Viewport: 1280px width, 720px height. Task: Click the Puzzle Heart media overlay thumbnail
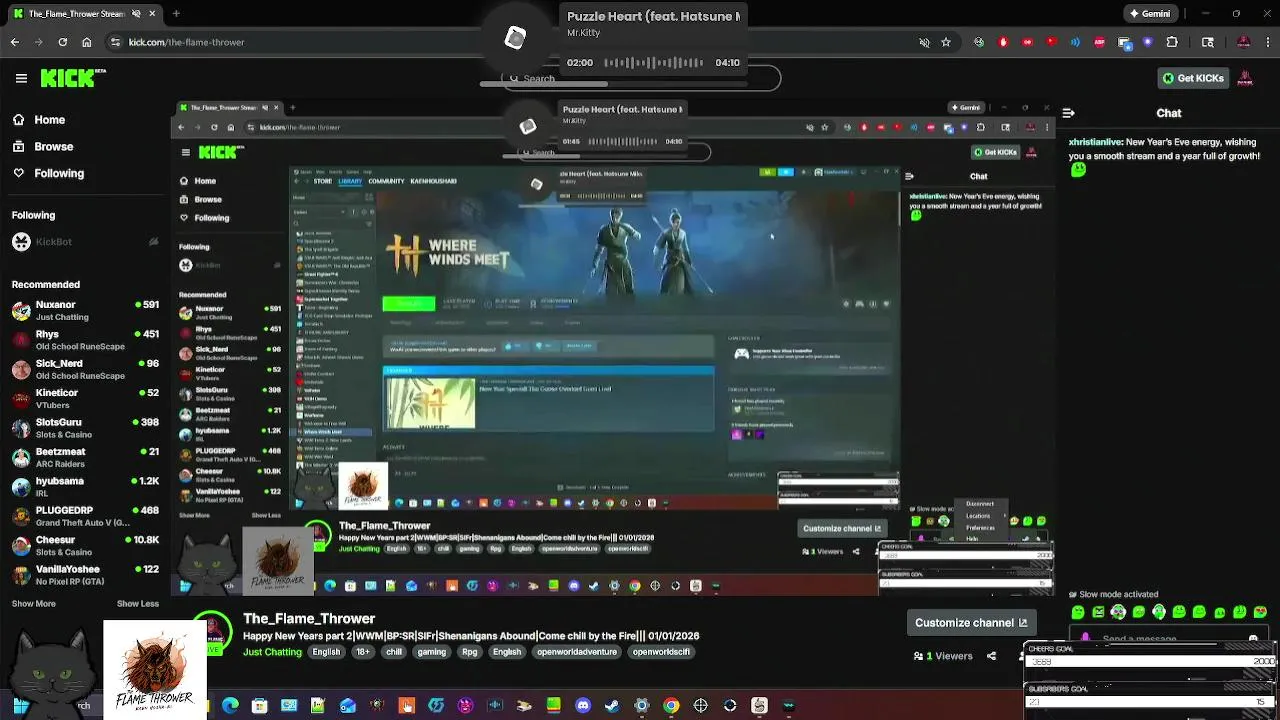tap(515, 38)
